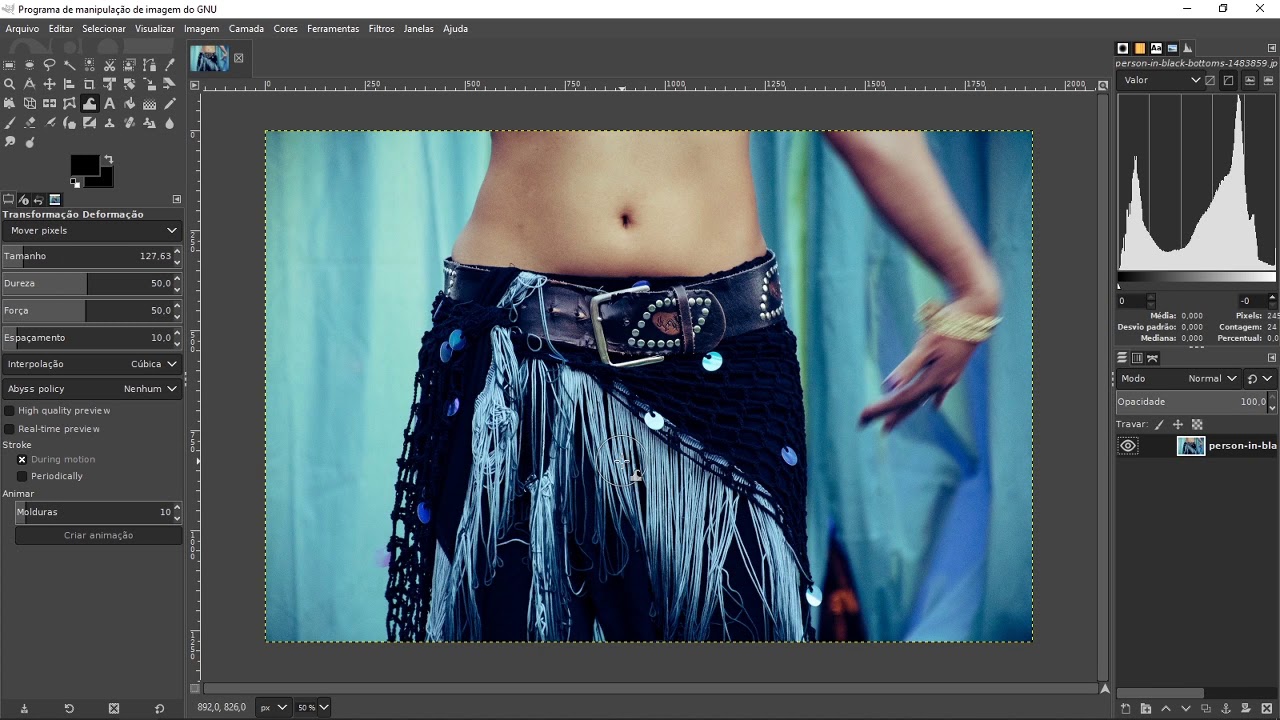Select the 3D Transform cube tool
This screenshot has width=1280, height=720.
point(29,103)
